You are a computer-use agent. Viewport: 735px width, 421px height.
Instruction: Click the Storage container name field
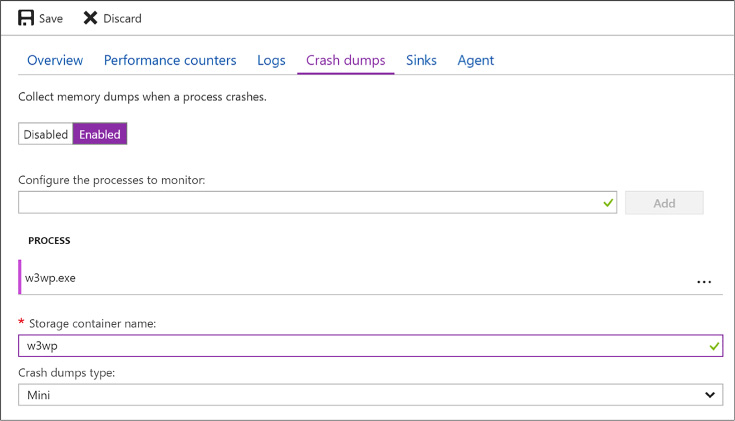pyautogui.click(x=370, y=346)
